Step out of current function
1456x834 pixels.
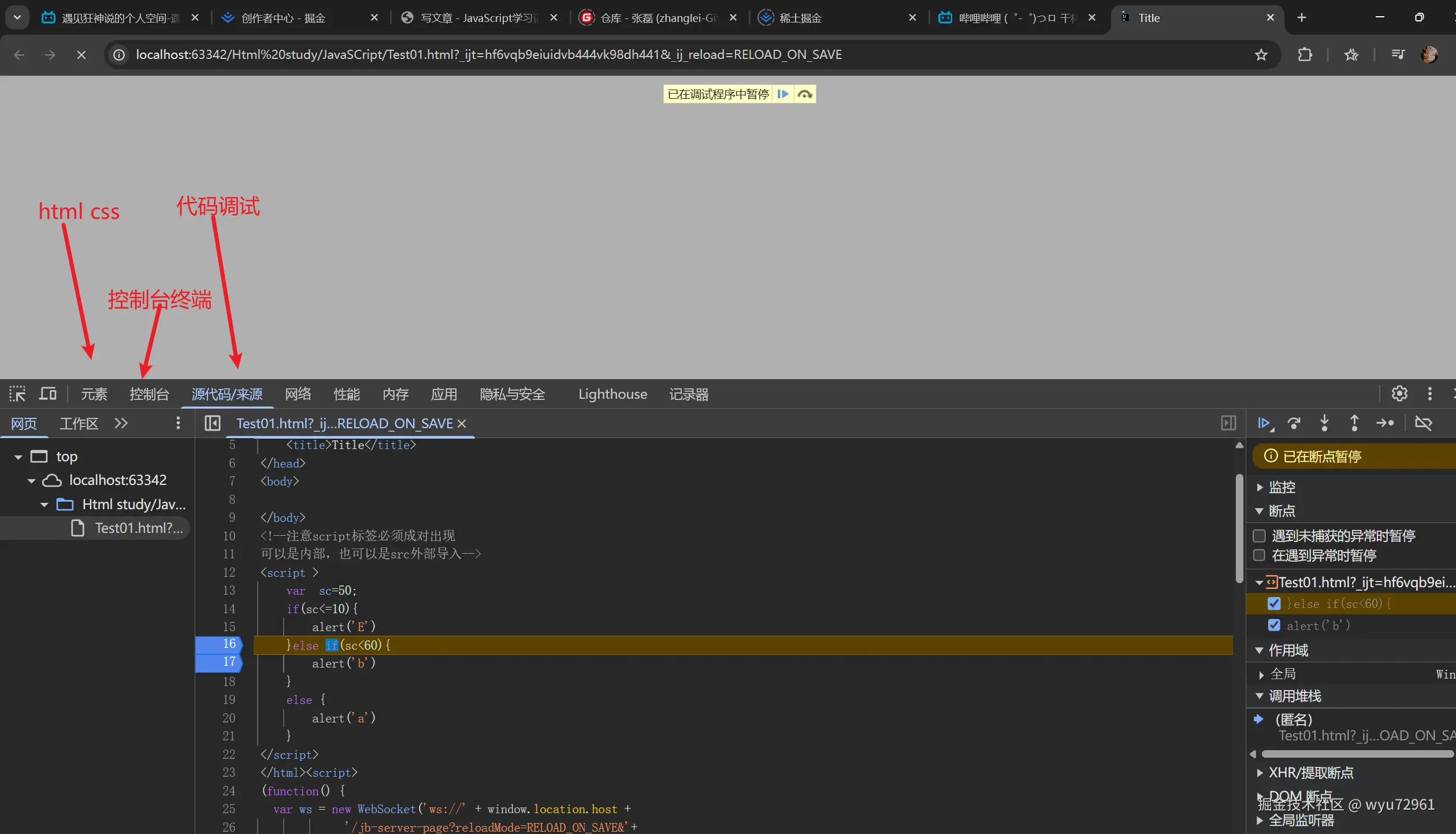[x=1354, y=424]
